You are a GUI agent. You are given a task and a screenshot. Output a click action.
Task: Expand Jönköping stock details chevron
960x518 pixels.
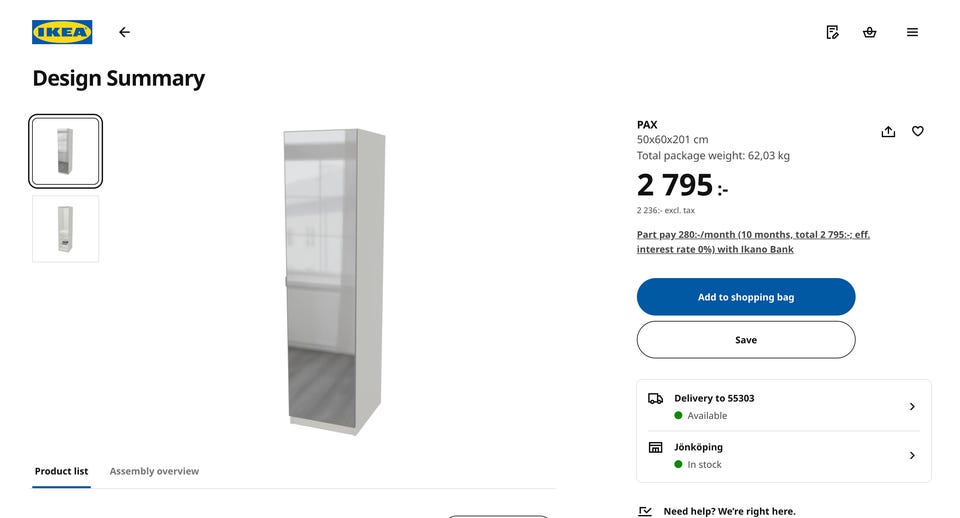pyautogui.click(x=912, y=455)
